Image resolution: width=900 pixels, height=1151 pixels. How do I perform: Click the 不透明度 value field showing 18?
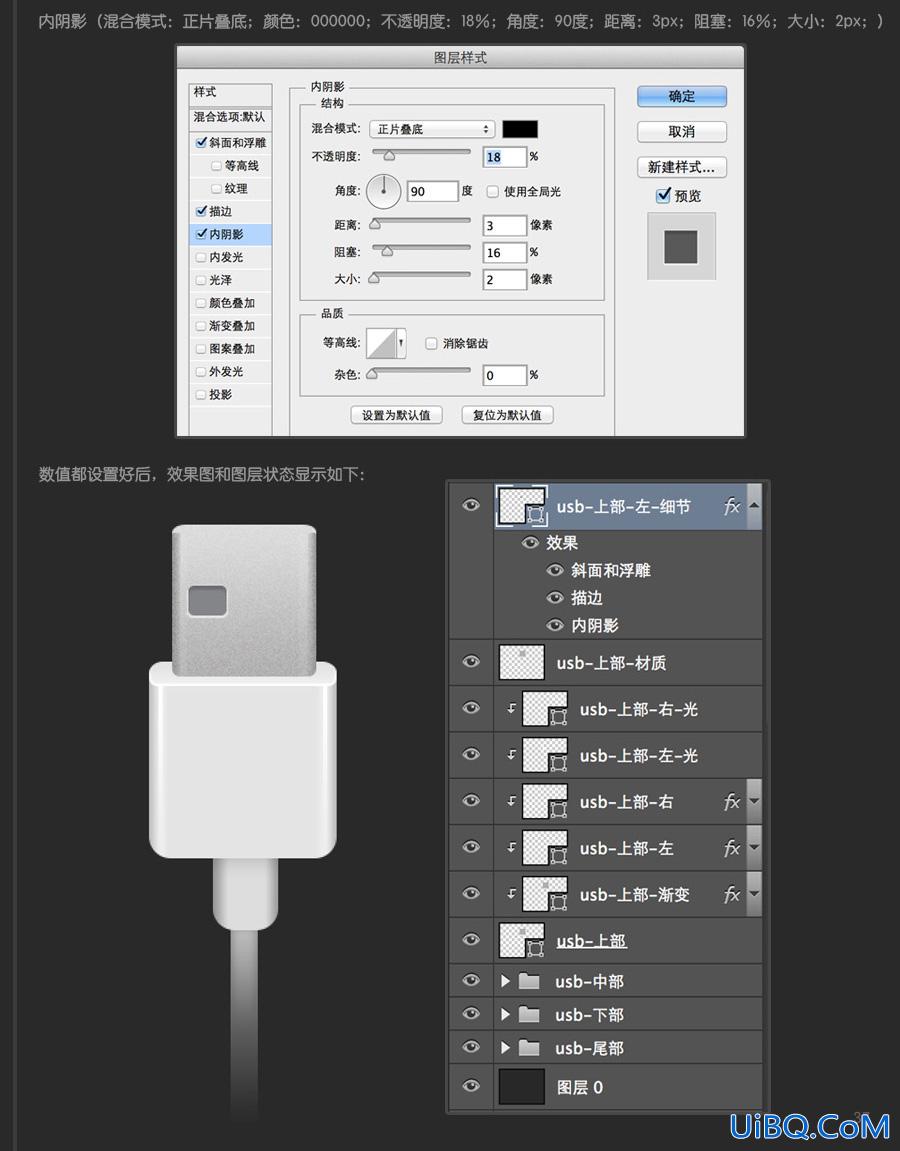click(x=504, y=156)
